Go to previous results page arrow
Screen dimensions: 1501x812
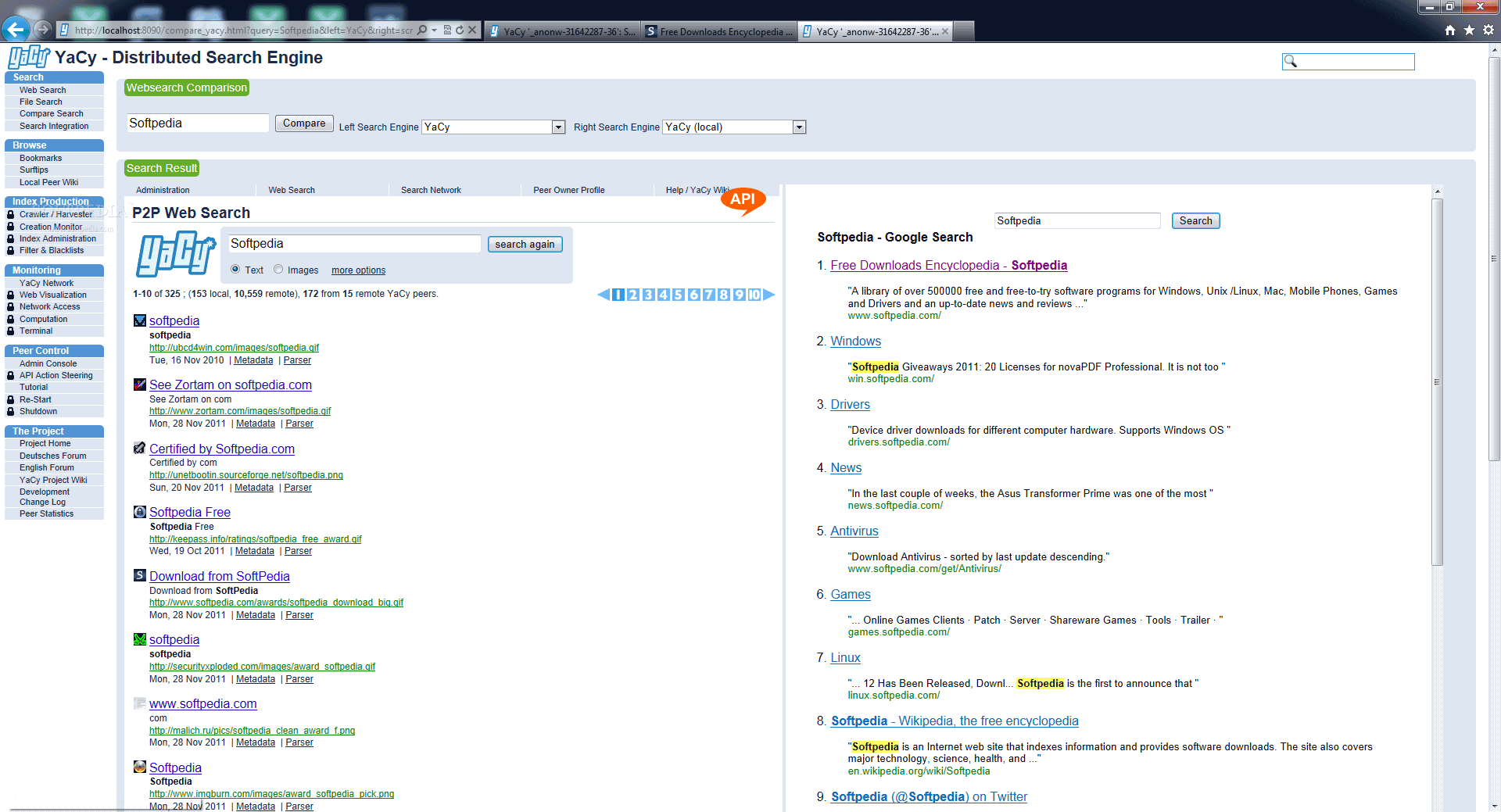(603, 295)
